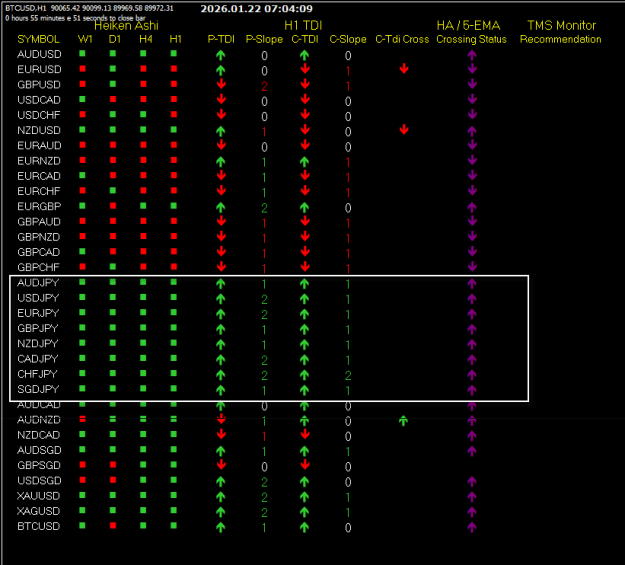This screenshot has width=625, height=565.
Task: Click the time to close bar countdown
Action: tap(75, 18)
